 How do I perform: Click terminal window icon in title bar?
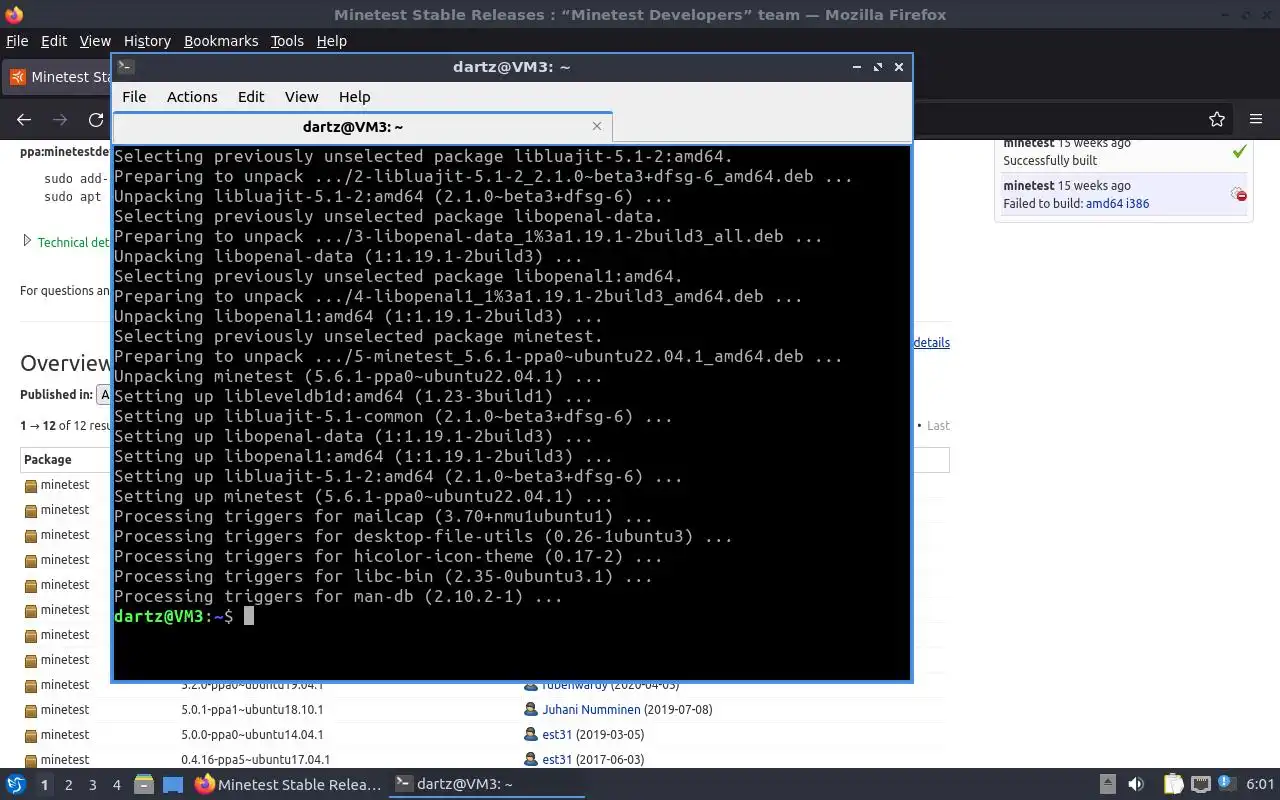click(x=125, y=67)
